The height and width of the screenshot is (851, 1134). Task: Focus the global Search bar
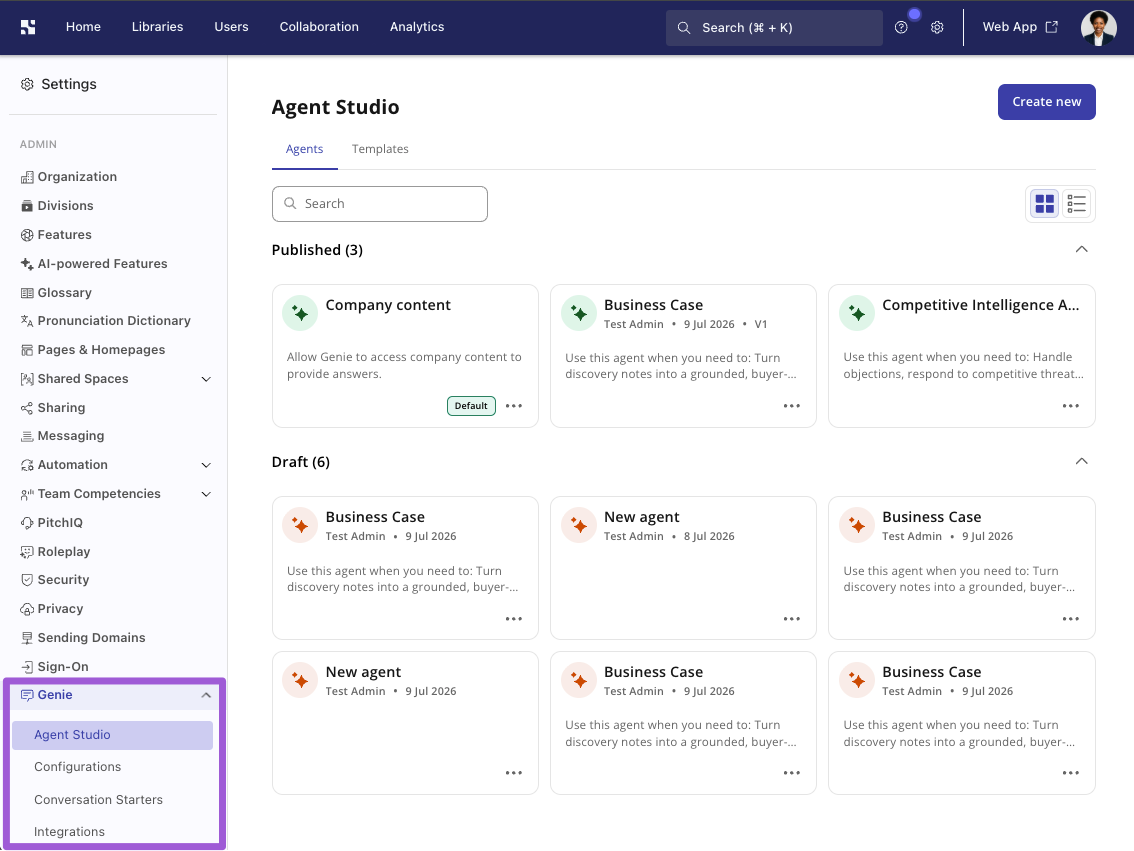(774, 27)
